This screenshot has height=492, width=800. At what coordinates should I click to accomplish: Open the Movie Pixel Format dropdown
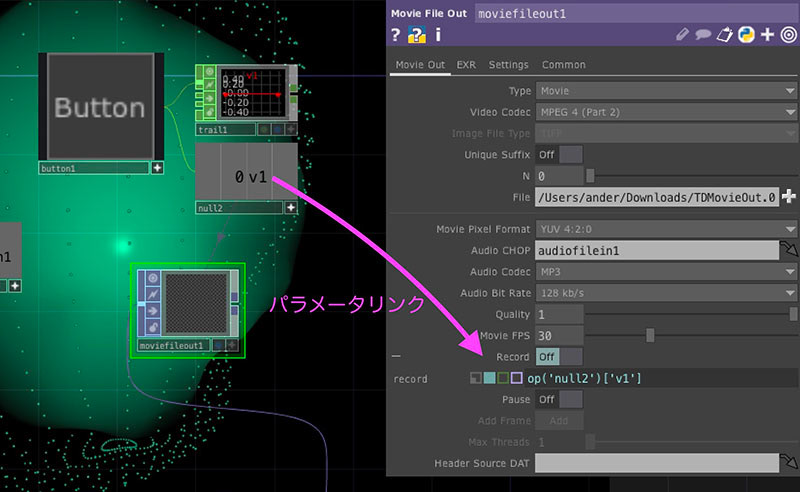pos(666,229)
